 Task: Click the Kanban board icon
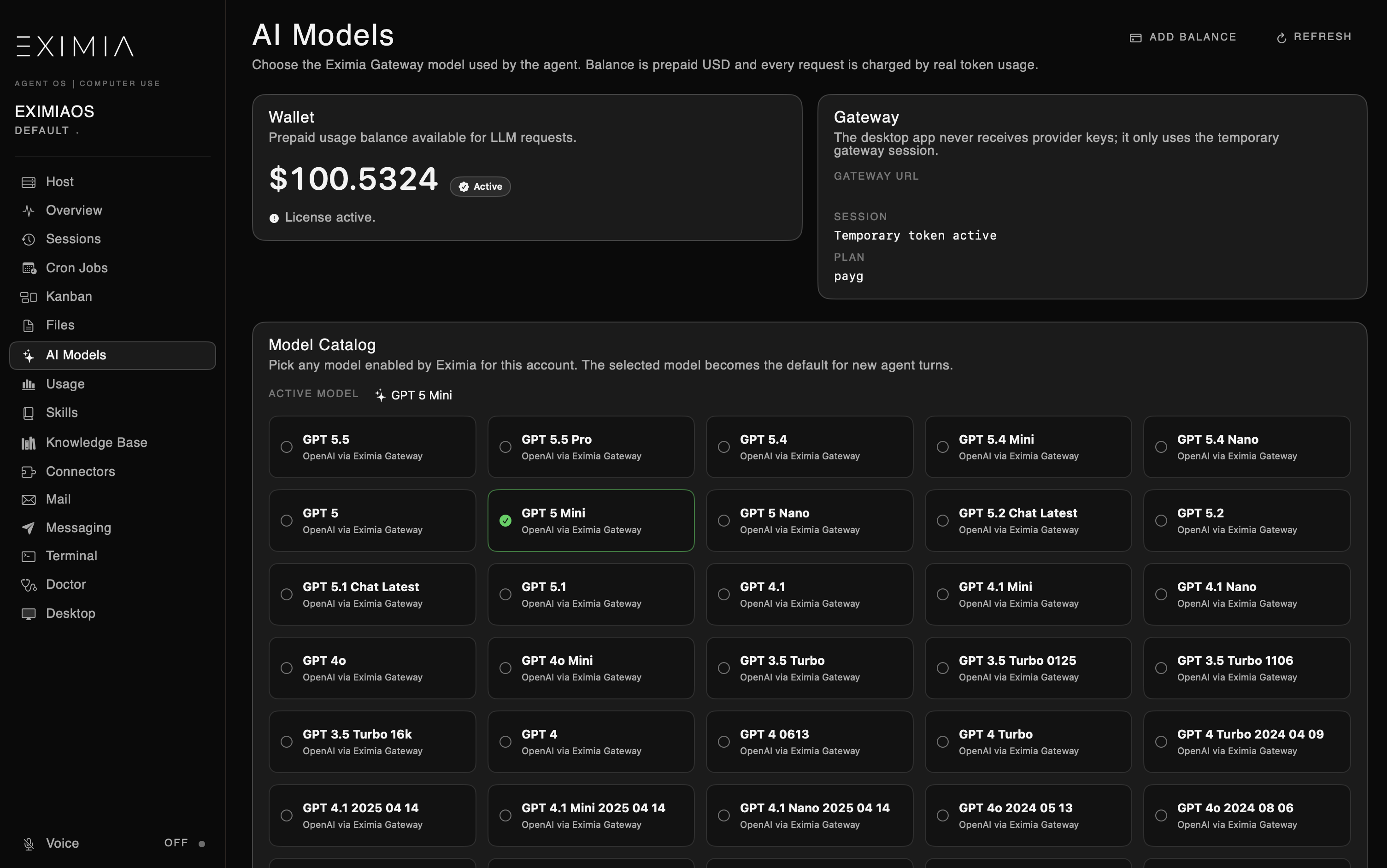click(x=29, y=297)
